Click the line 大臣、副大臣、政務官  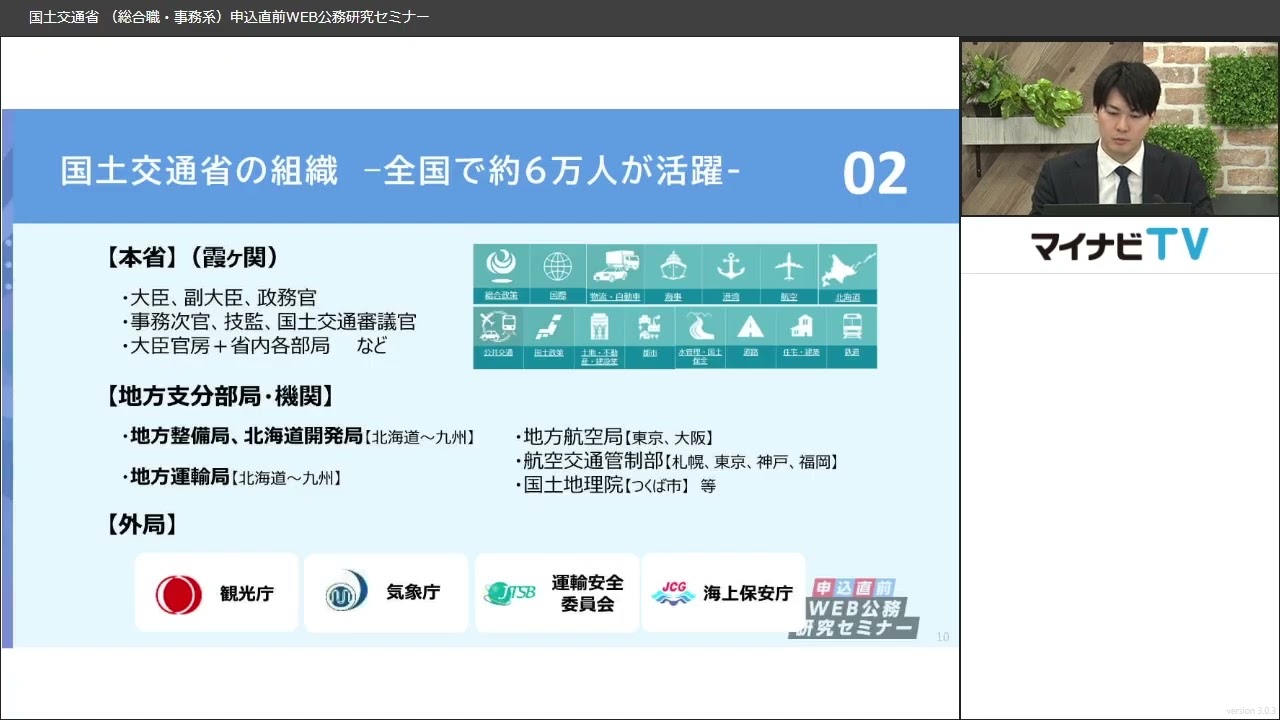219,298
